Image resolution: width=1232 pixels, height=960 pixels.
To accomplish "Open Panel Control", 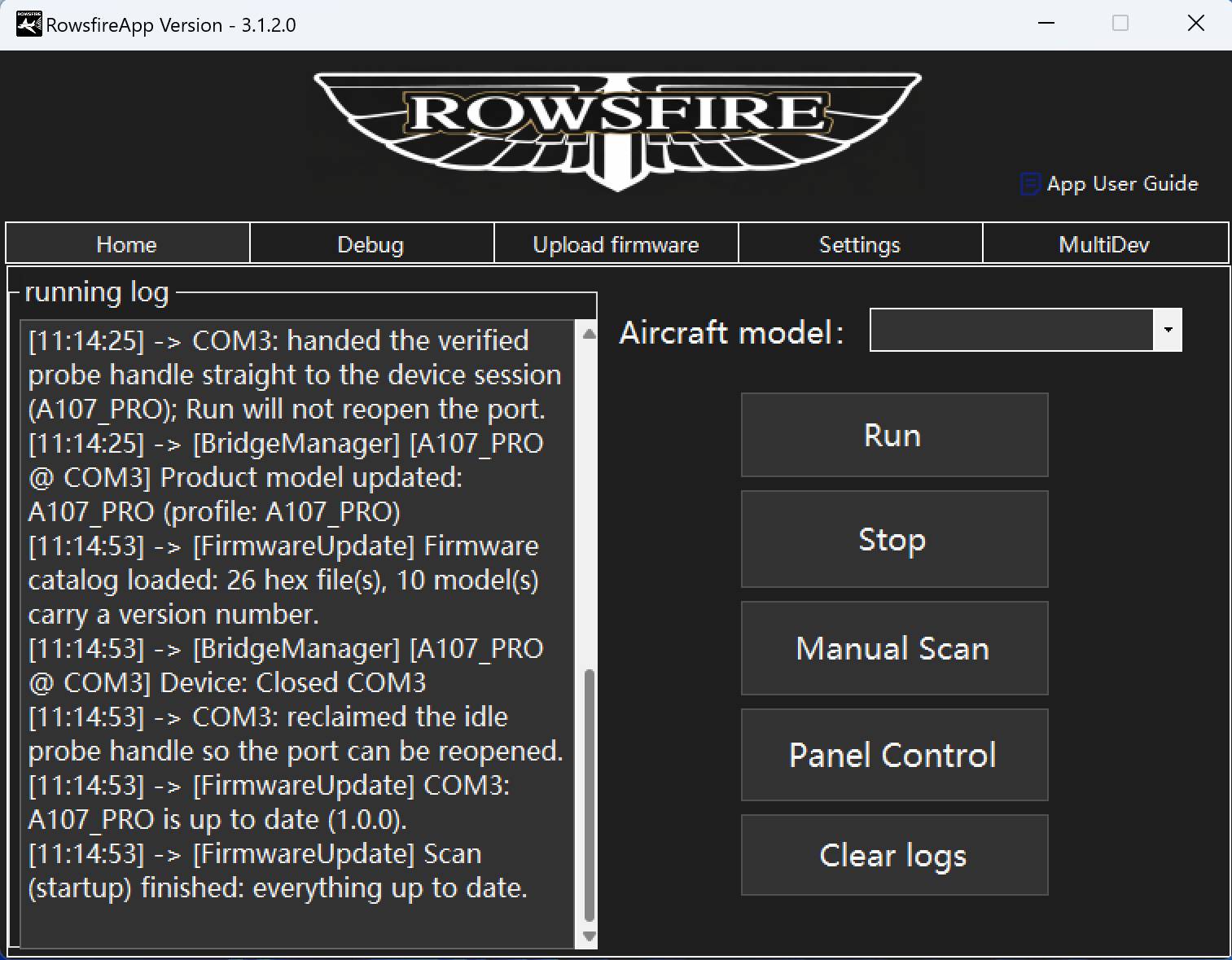I will pos(894,755).
